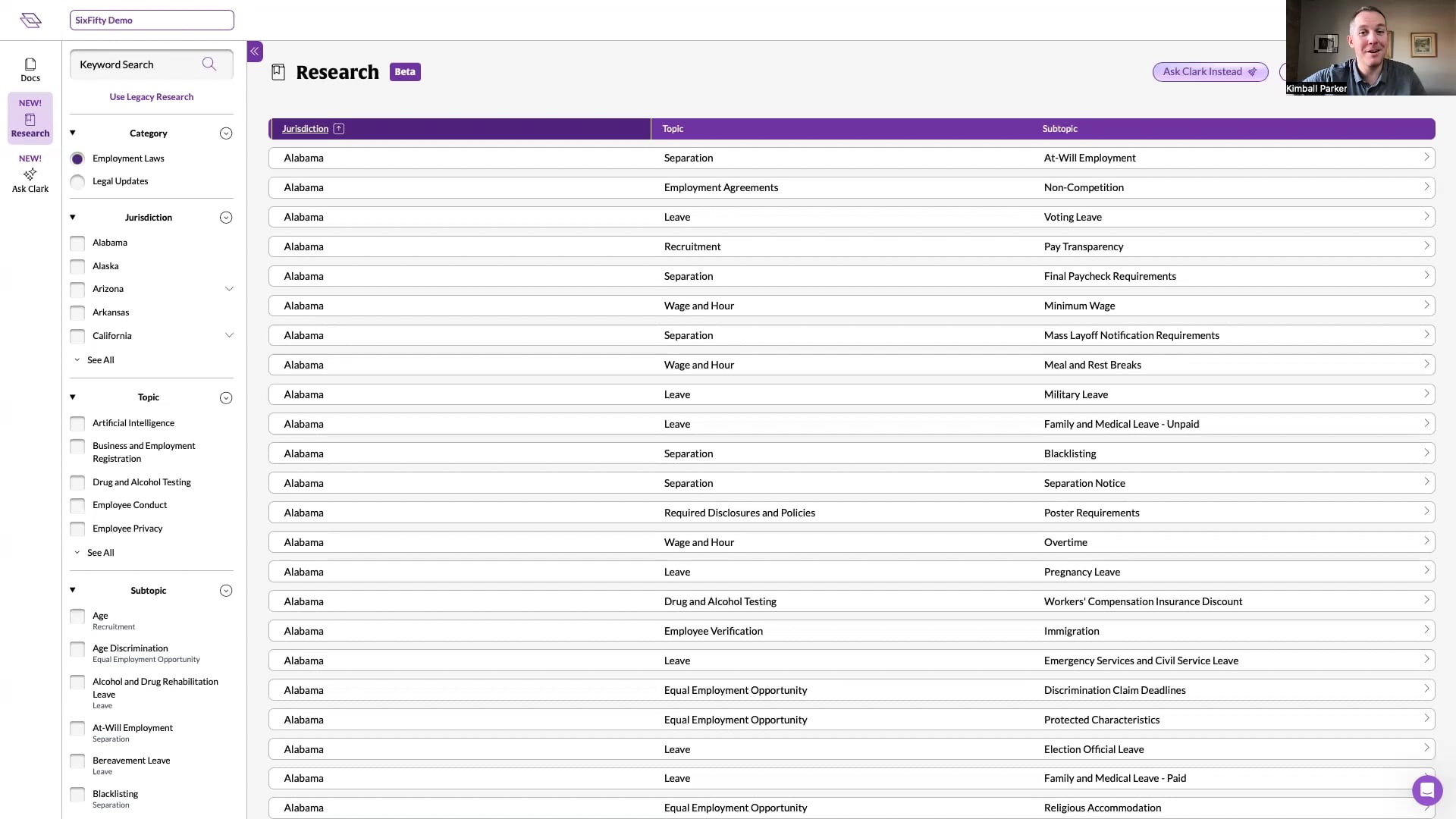Check the Alabama jurisdiction checkbox

(x=77, y=243)
